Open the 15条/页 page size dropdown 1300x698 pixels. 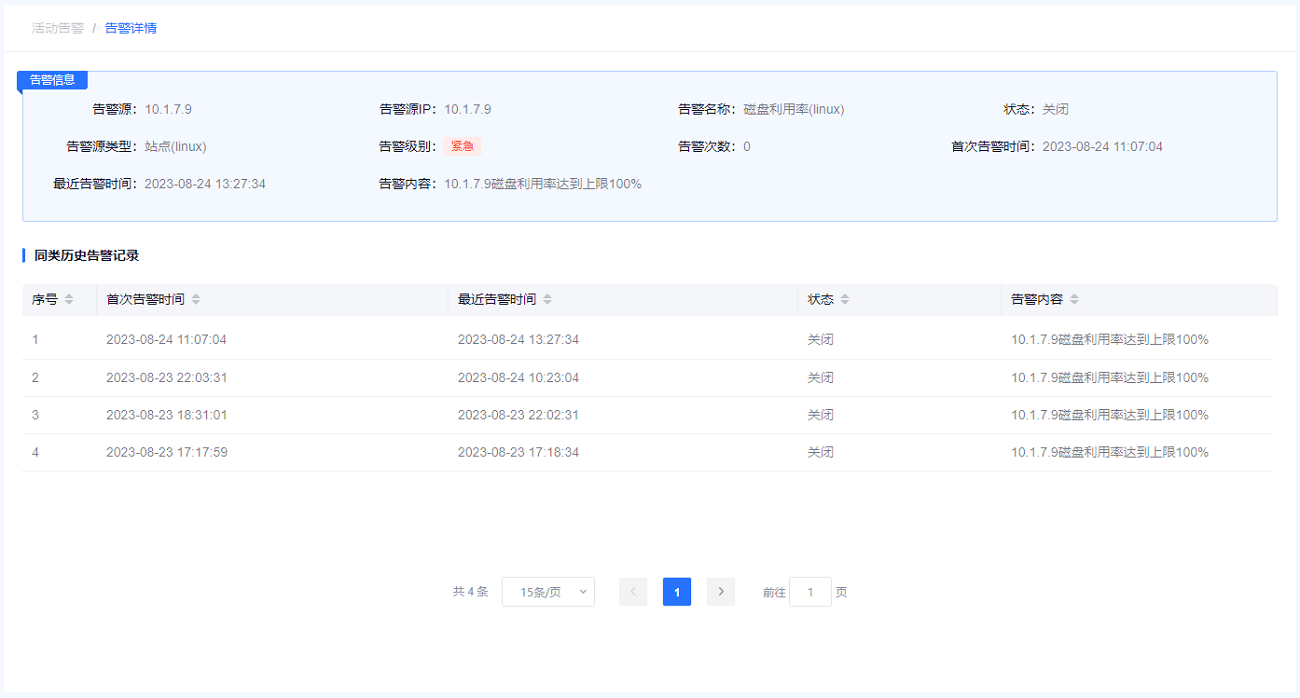click(x=548, y=592)
